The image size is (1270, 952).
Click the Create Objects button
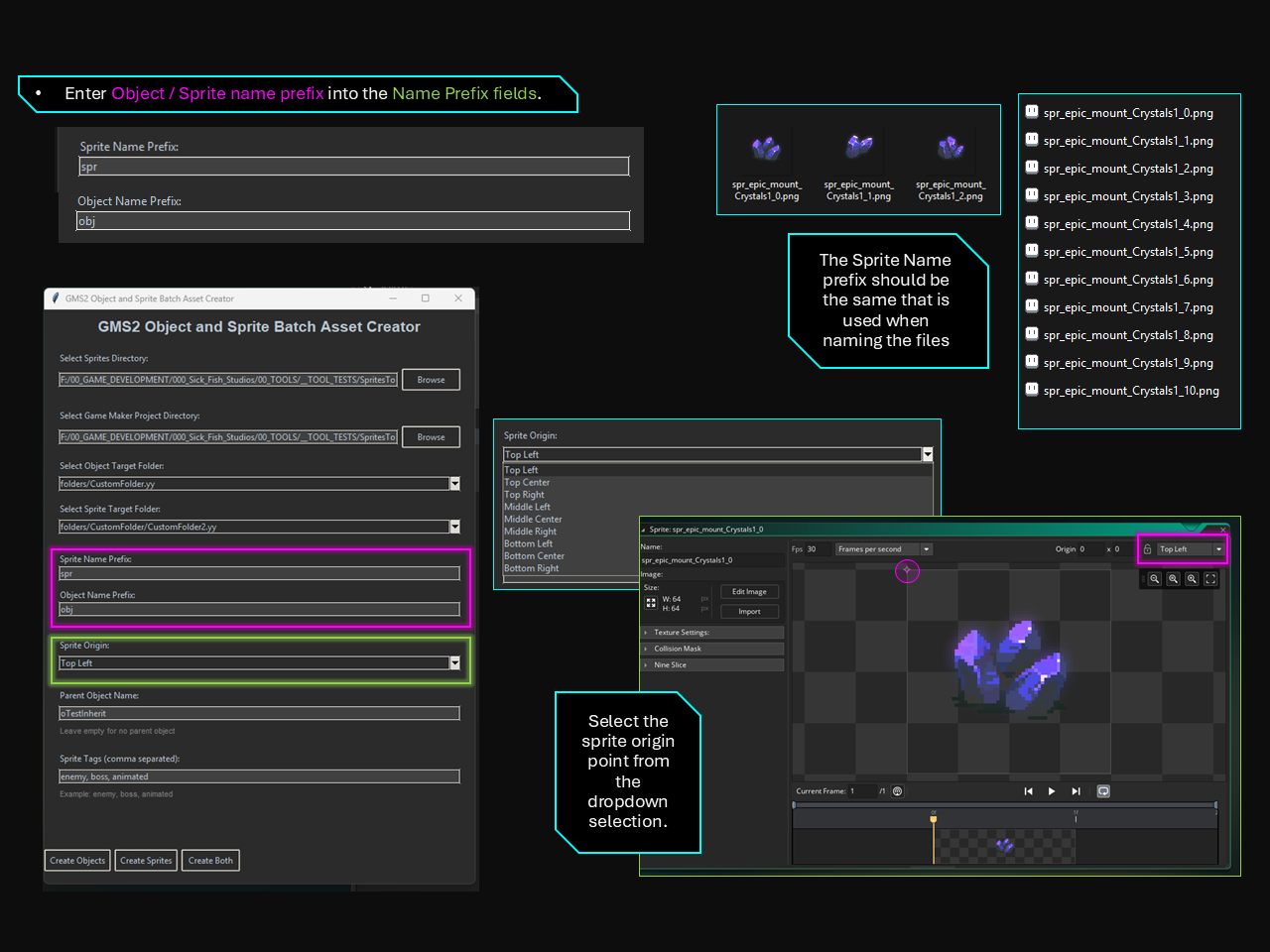click(77, 861)
